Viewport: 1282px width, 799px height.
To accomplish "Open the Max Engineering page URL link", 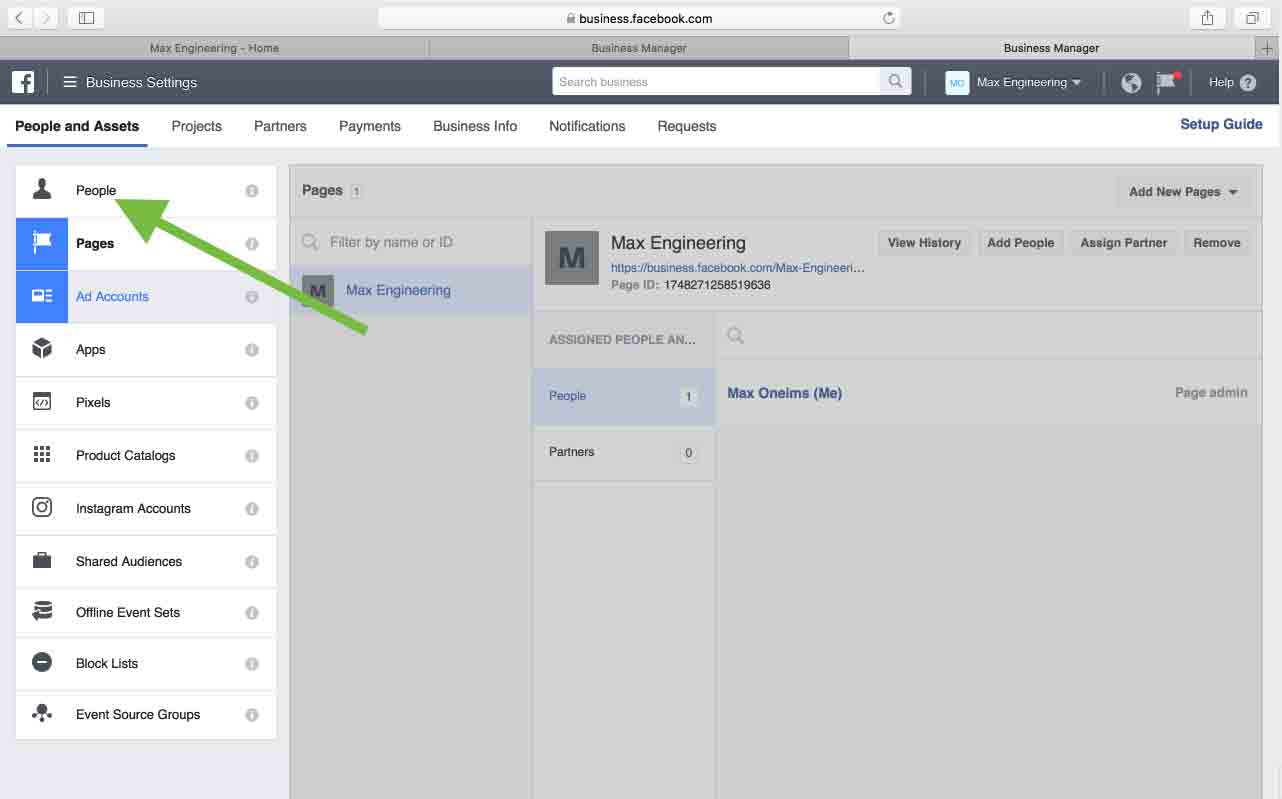I will [x=738, y=268].
